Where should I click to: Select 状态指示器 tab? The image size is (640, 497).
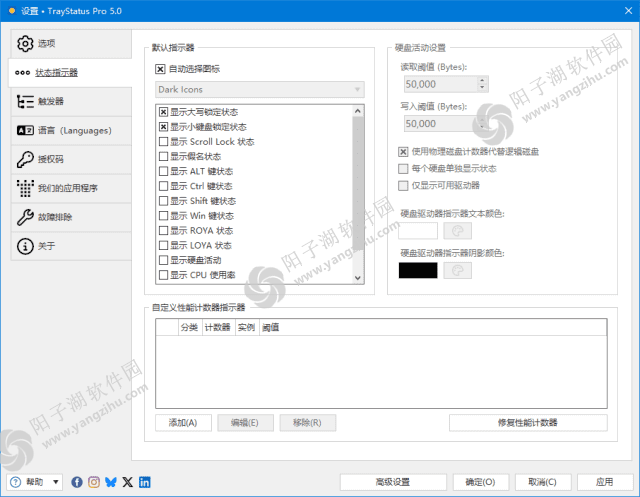(x=70, y=73)
